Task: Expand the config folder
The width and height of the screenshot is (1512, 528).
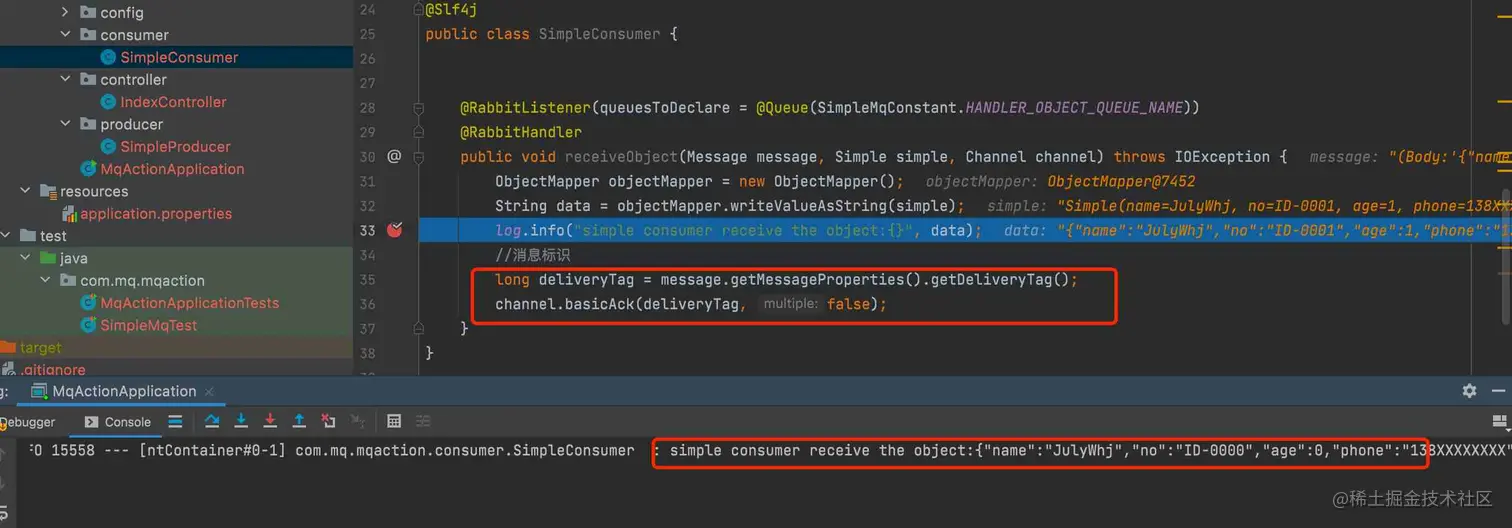Action: tap(66, 12)
